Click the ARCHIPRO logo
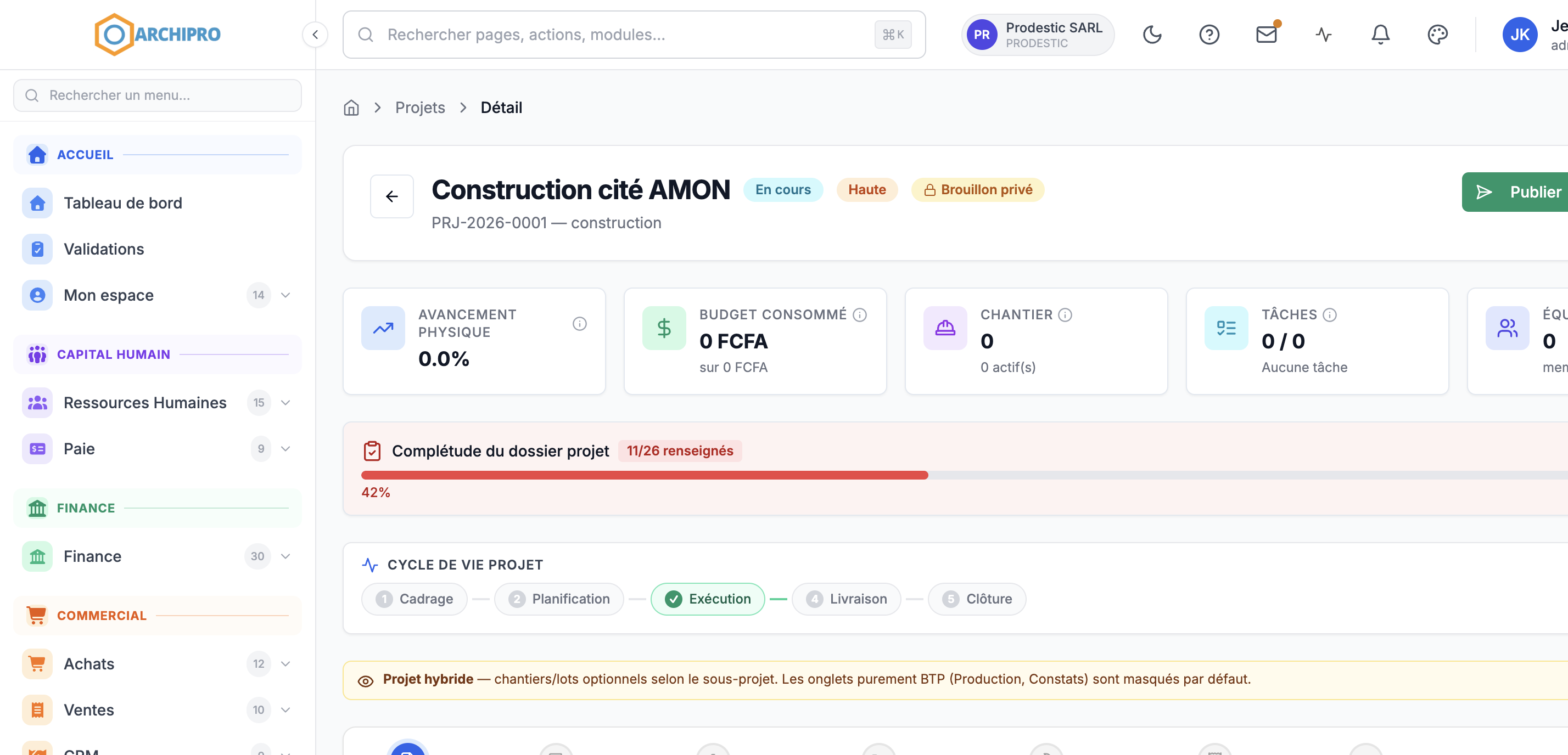The height and width of the screenshot is (755, 1568). [158, 34]
